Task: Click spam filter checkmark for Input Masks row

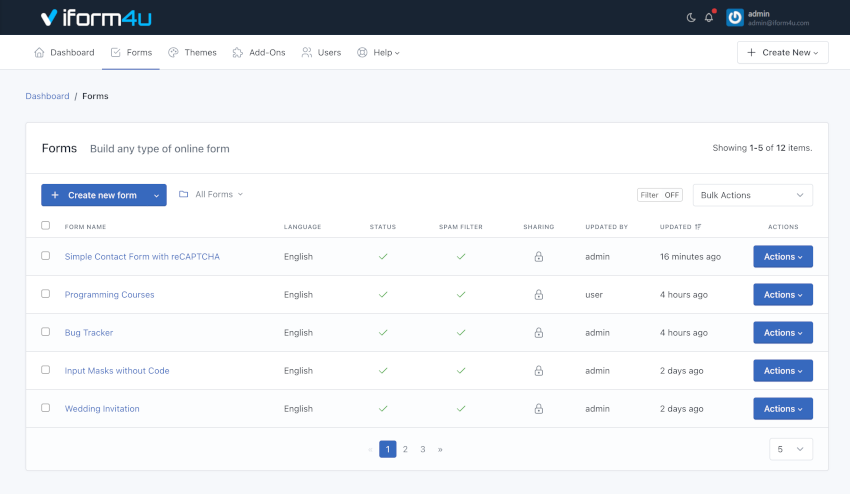Action: 461,371
